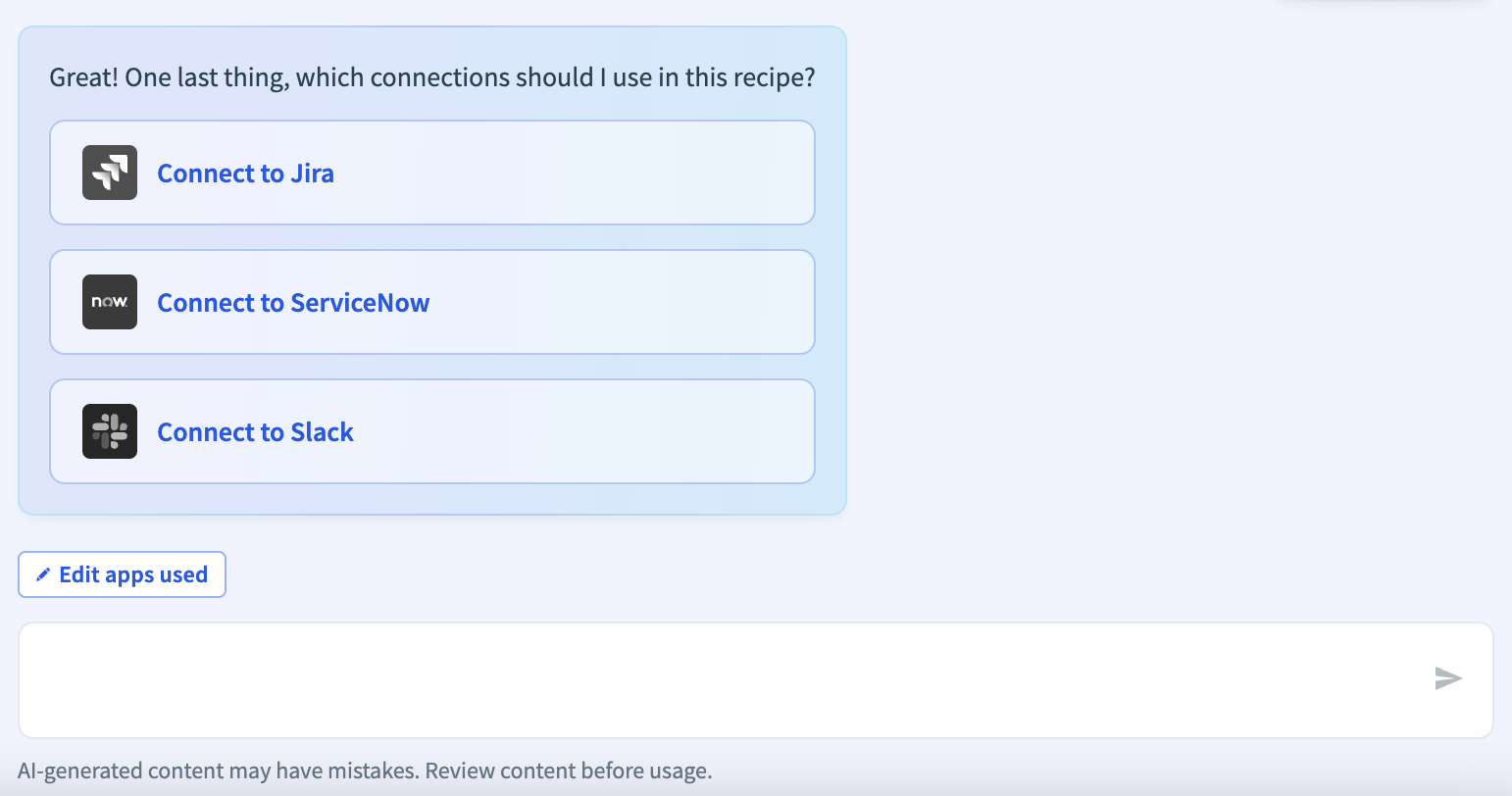Select the Jira app icon in the first card

pyautogui.click(x=109, y=172)
